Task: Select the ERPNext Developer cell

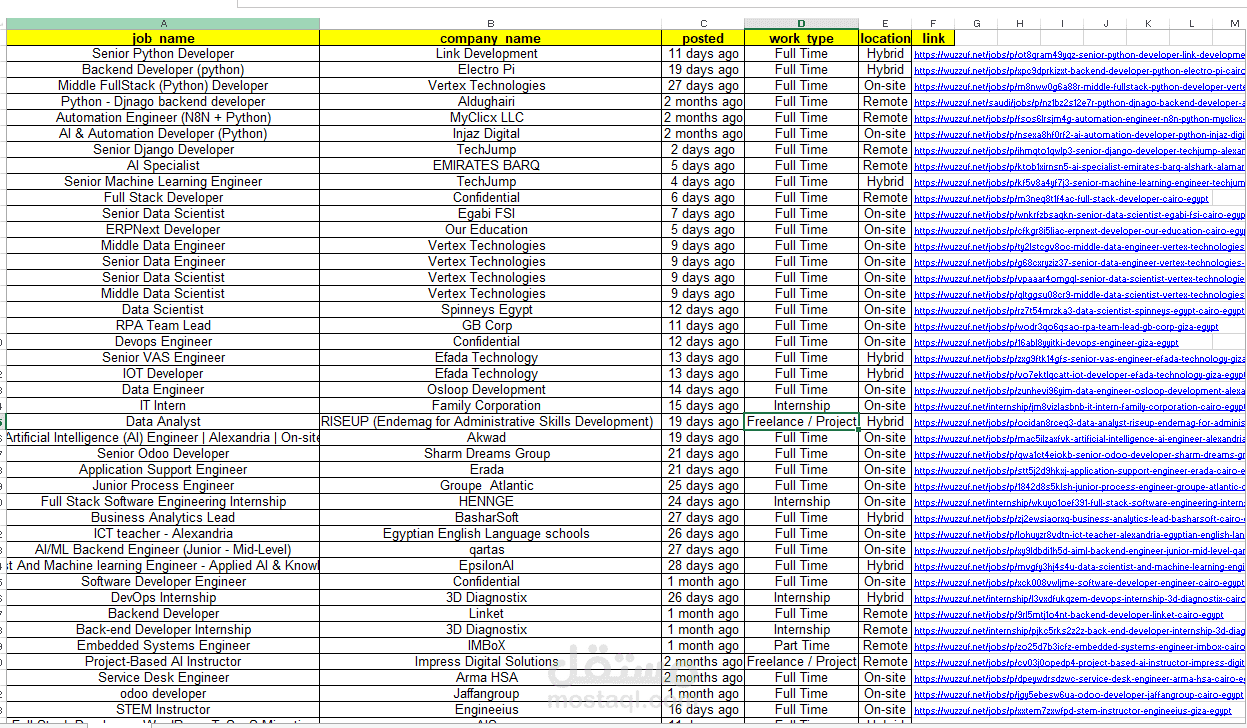Action: point(163,230)
